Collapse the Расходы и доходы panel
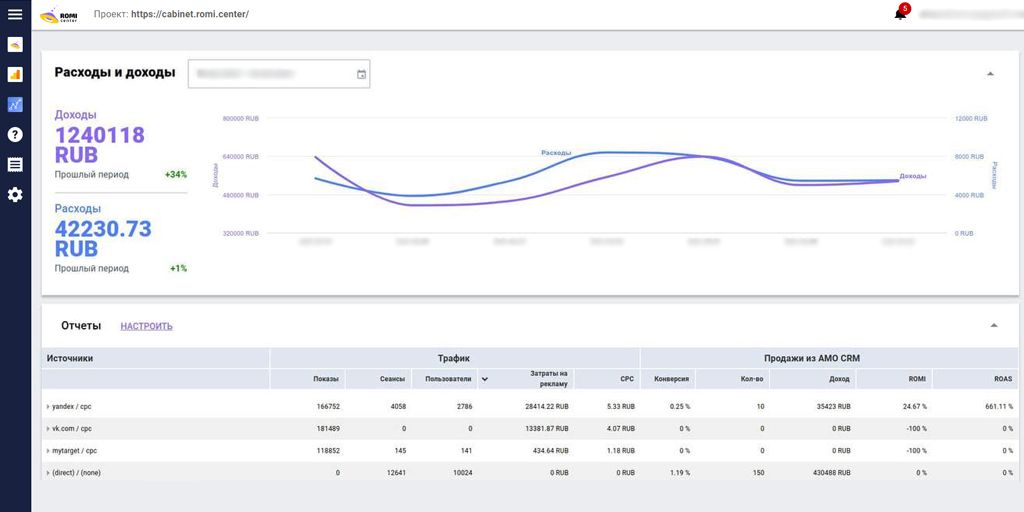1024x512 pixels. click(x=990, y=74)
